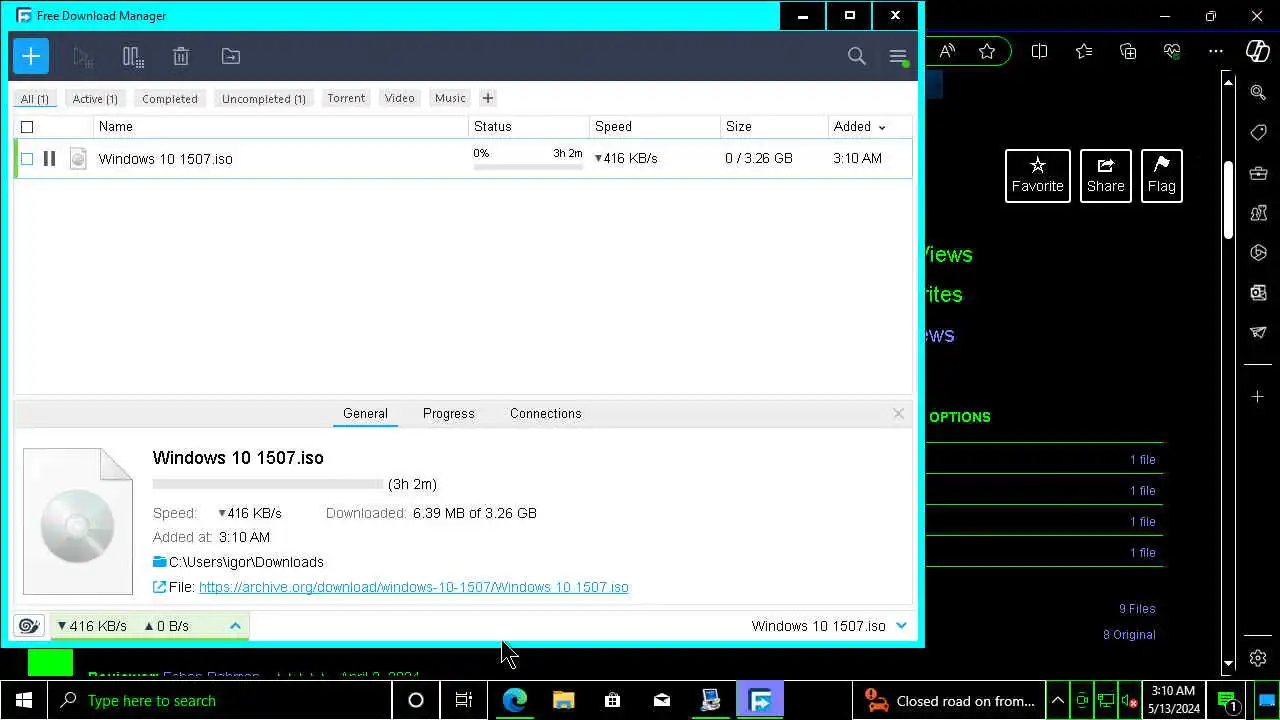Pause the Windows 10 1507.iso download
The image size is (1280, 720).
49,158
